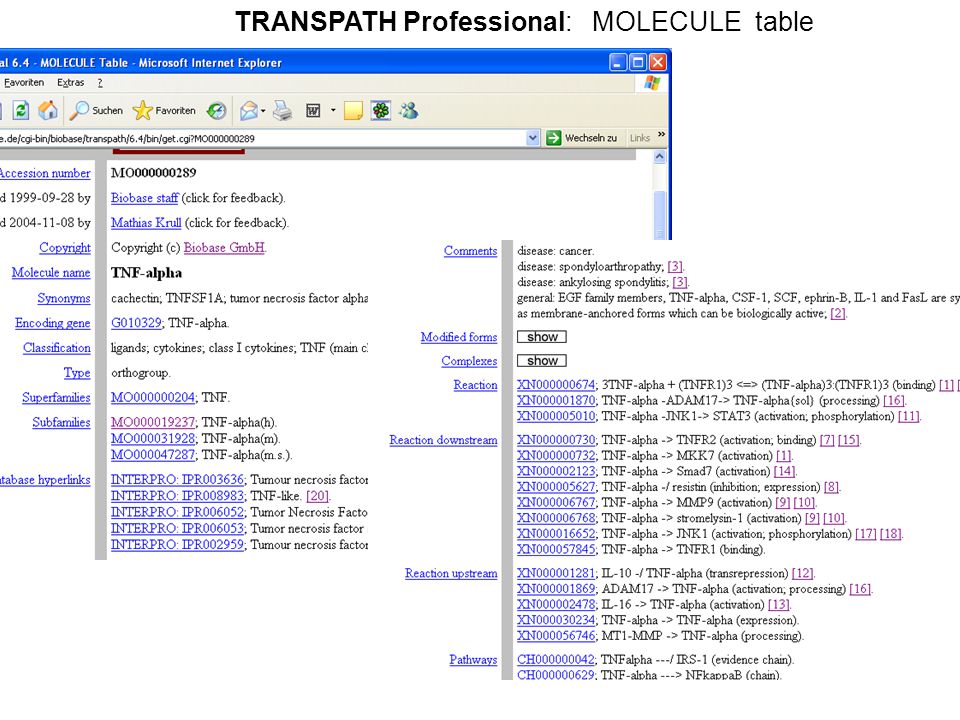Launch ICQ flower icon
This screenshot has height=720, width=960.
[381, 111]
